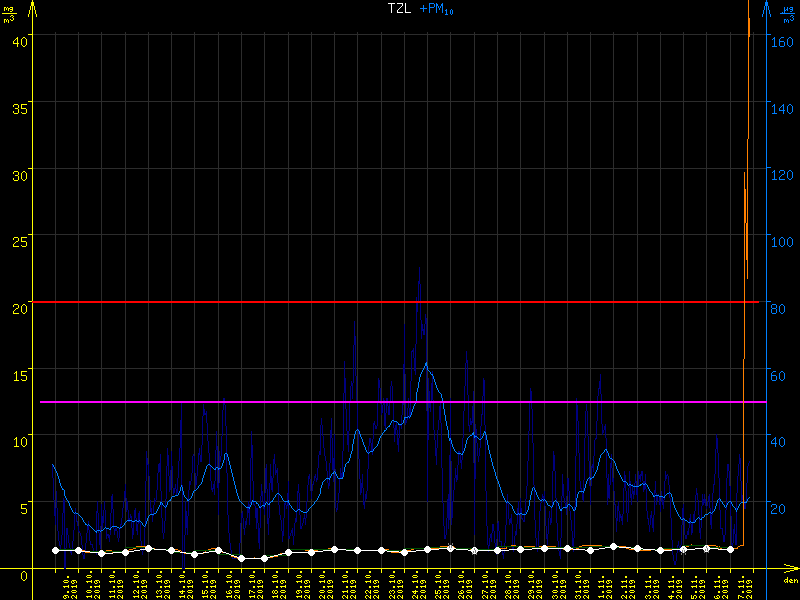The image size is (800, 600).
Task: Click the blue right axis arrowhead
Action: (x=767, y=8)
